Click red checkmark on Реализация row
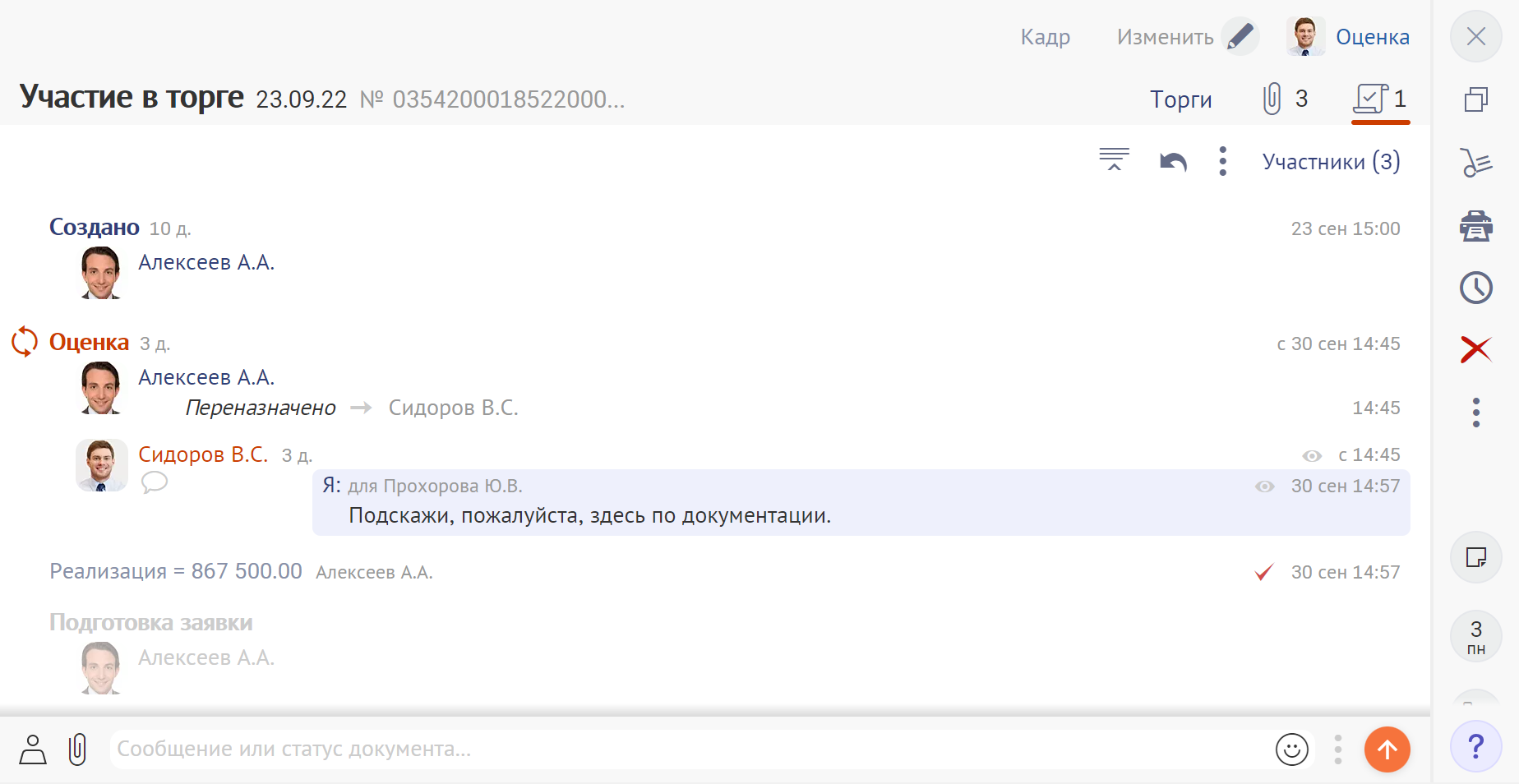The image size is (1519, 784). point(1264,572)
